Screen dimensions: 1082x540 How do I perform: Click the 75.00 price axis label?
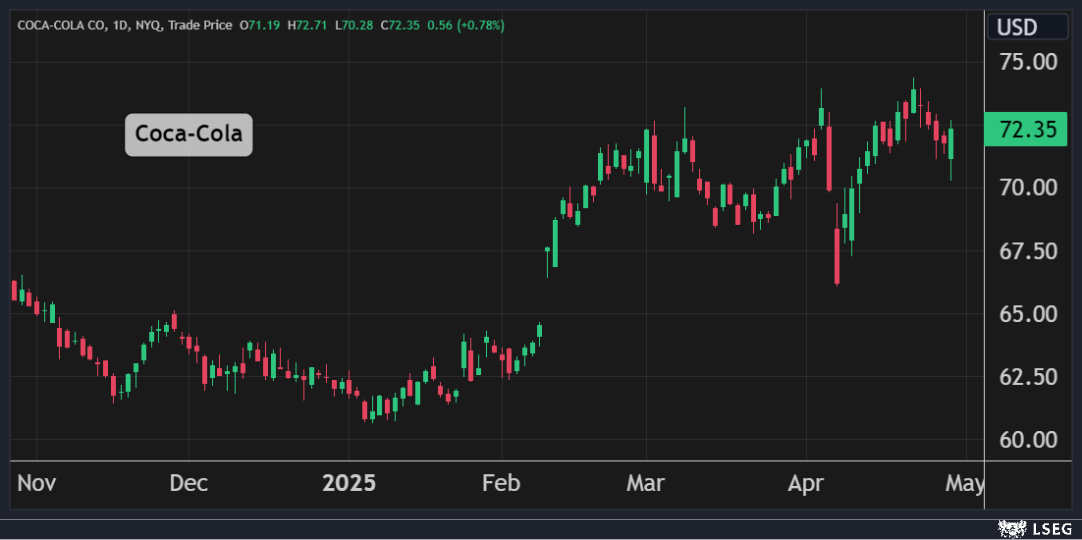click(x=1029, y=61)
